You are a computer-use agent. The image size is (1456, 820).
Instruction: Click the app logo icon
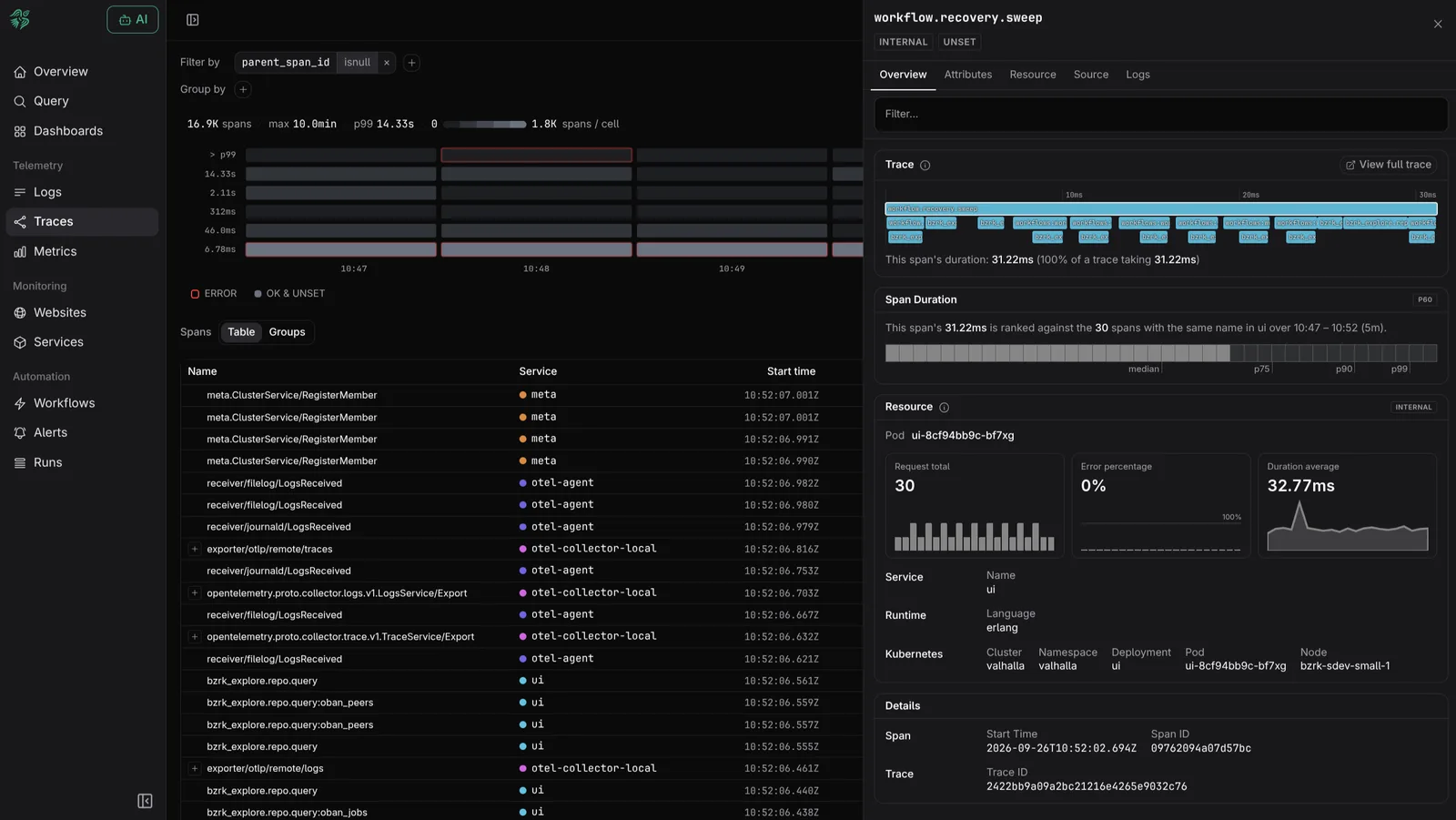[20, 19]
